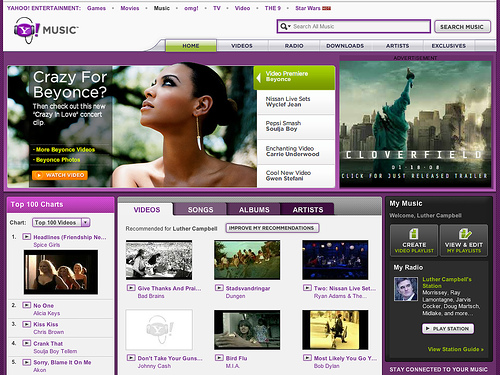
Task: Open View Station Guide link
Action: tap(455, 349)
